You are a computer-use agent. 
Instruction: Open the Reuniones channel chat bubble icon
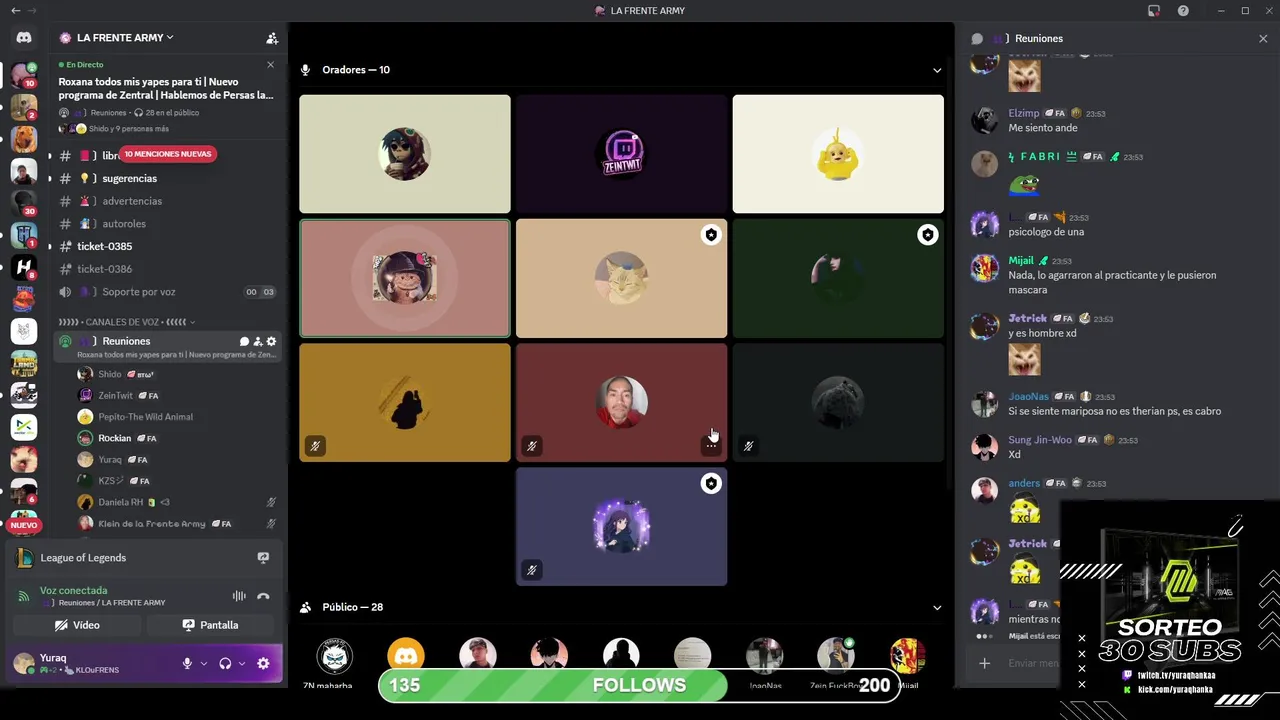pos(244,341)
